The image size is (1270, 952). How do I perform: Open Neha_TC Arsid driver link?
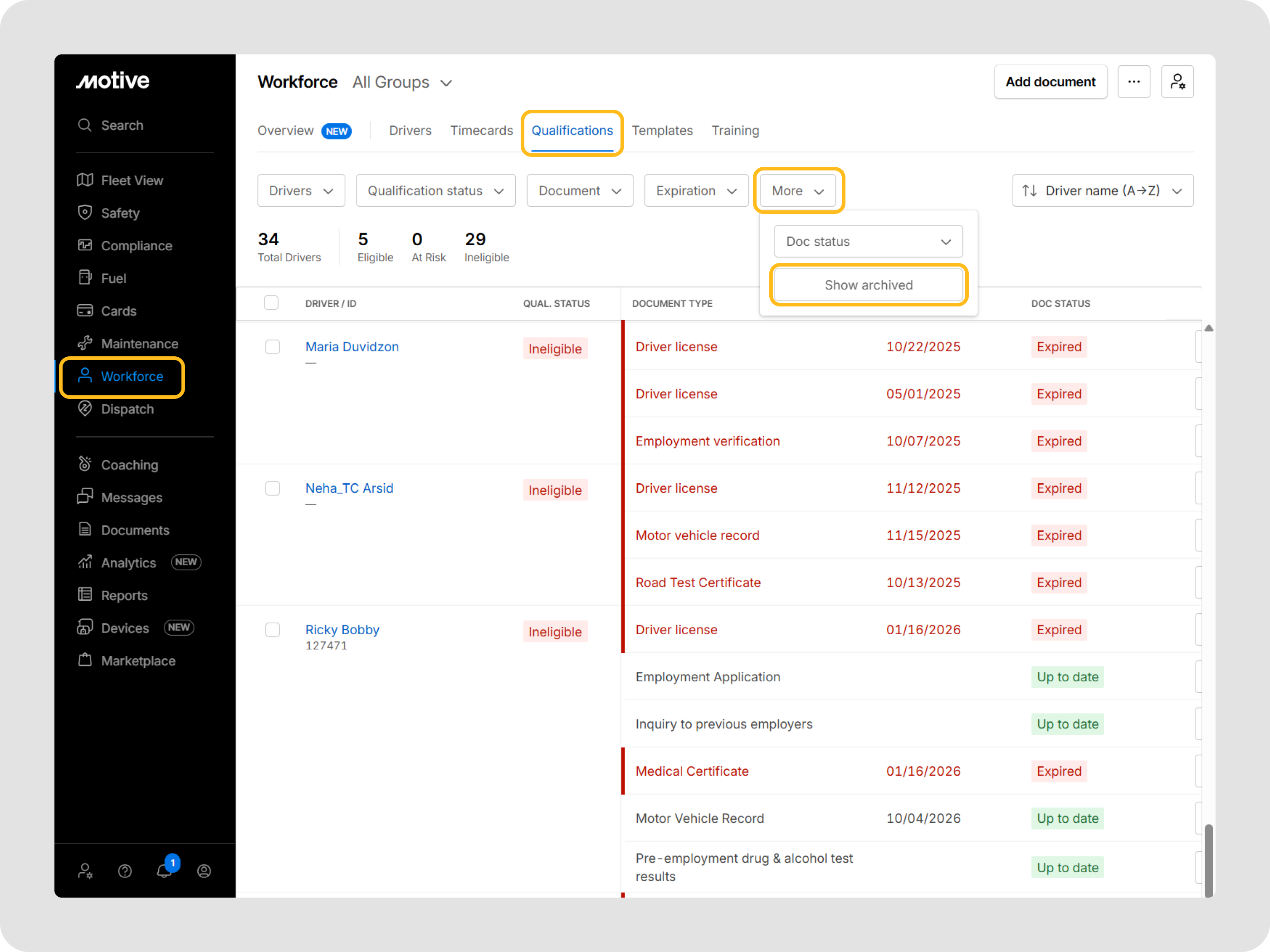tap(349, 488)
